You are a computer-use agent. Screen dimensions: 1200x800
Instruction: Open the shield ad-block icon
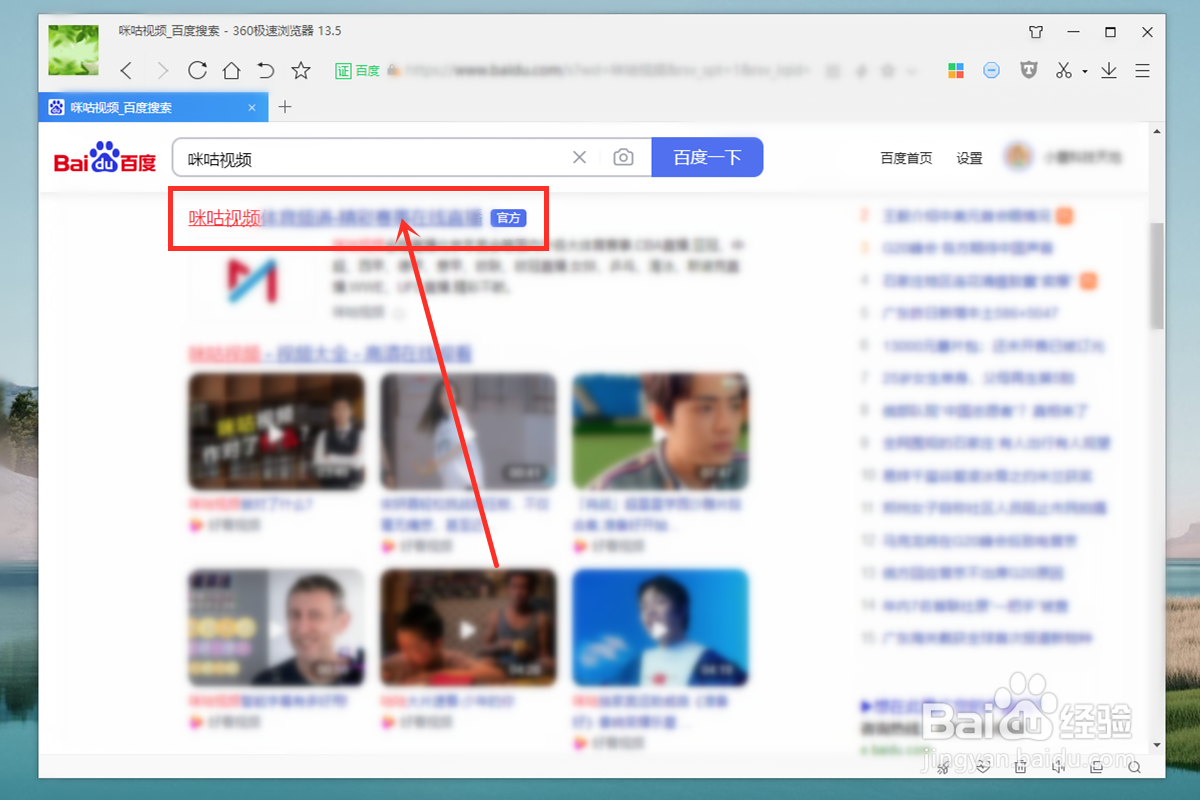coord(1028,70)
